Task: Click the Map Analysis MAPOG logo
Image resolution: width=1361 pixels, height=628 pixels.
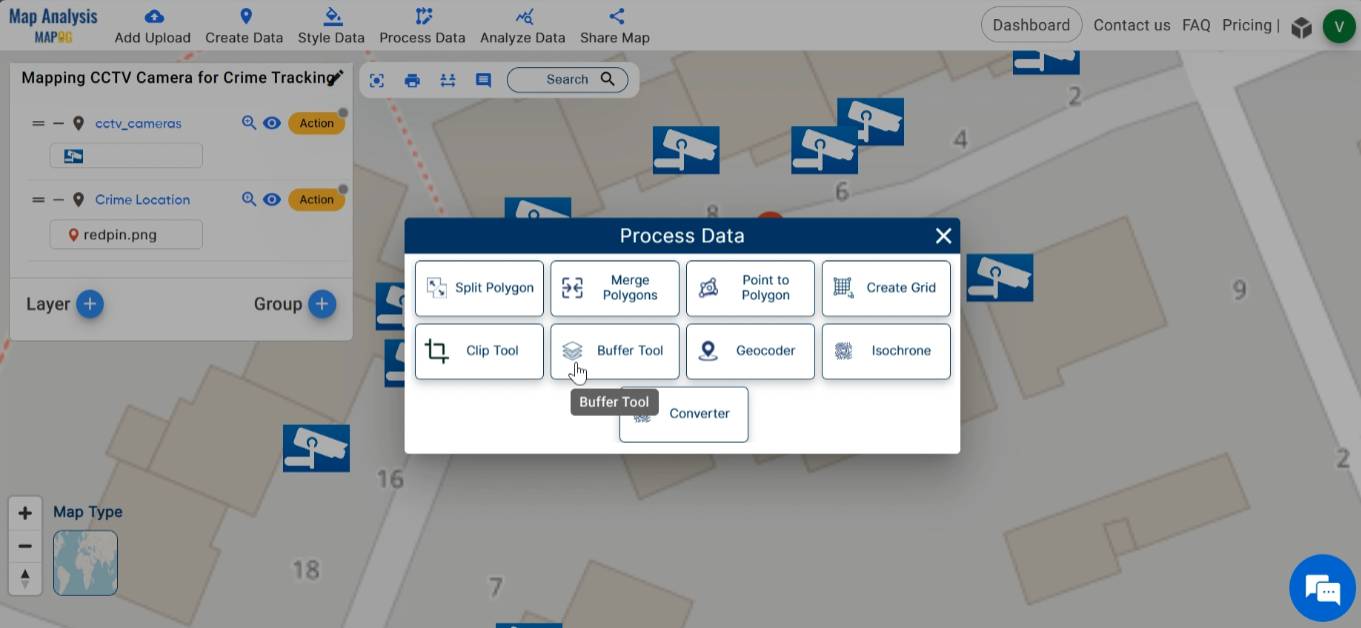Action: pos(53,26)
